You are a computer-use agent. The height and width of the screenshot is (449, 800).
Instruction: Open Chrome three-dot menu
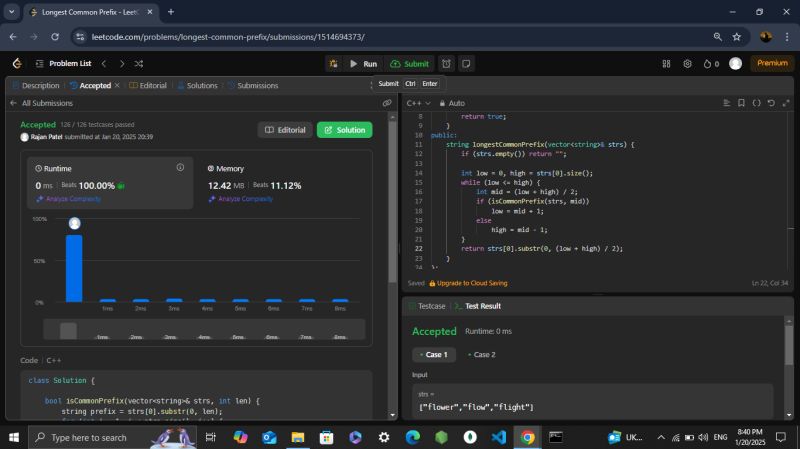[787, 37]
